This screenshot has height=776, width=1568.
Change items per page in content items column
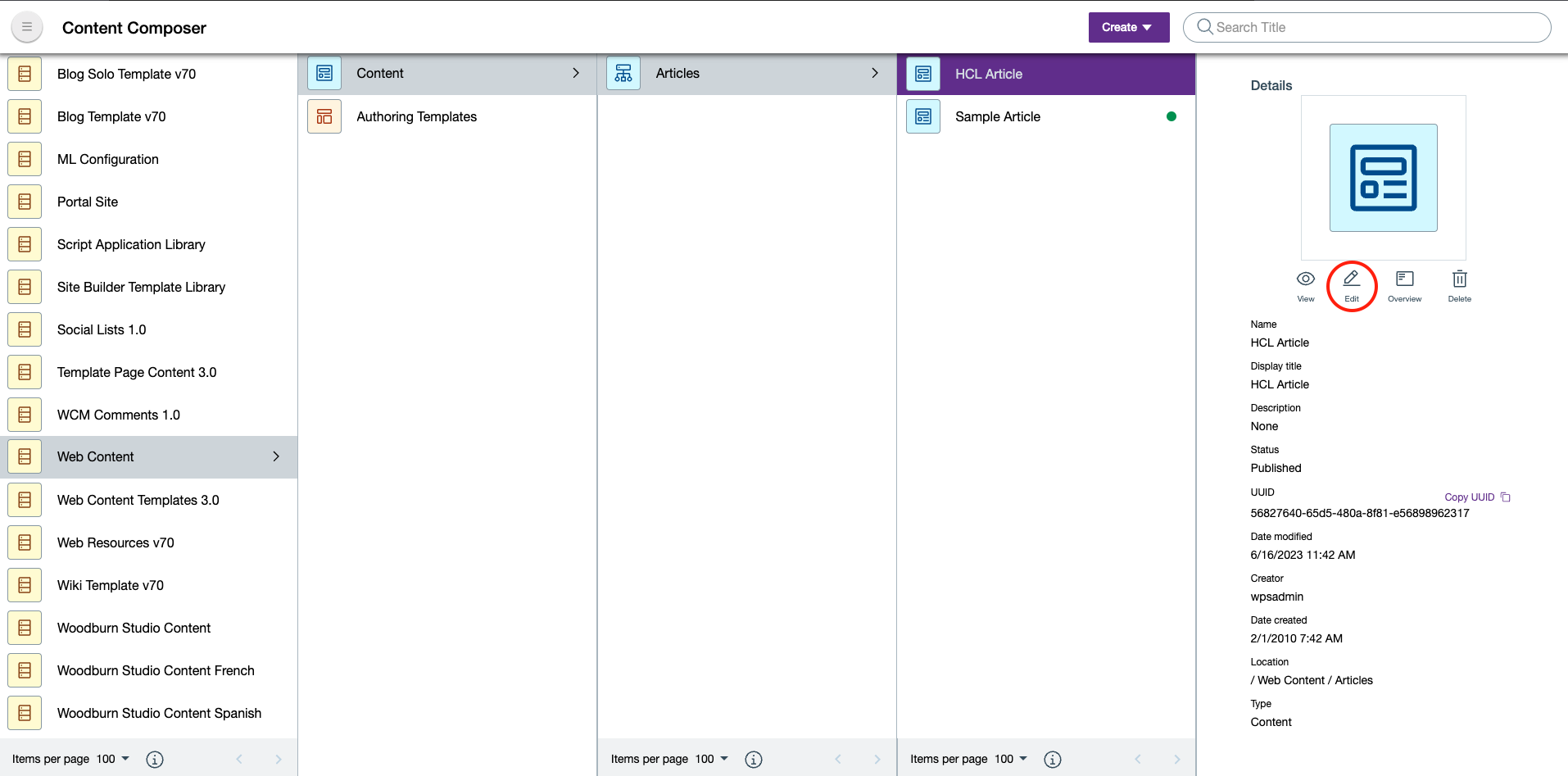coord(1011,759)
